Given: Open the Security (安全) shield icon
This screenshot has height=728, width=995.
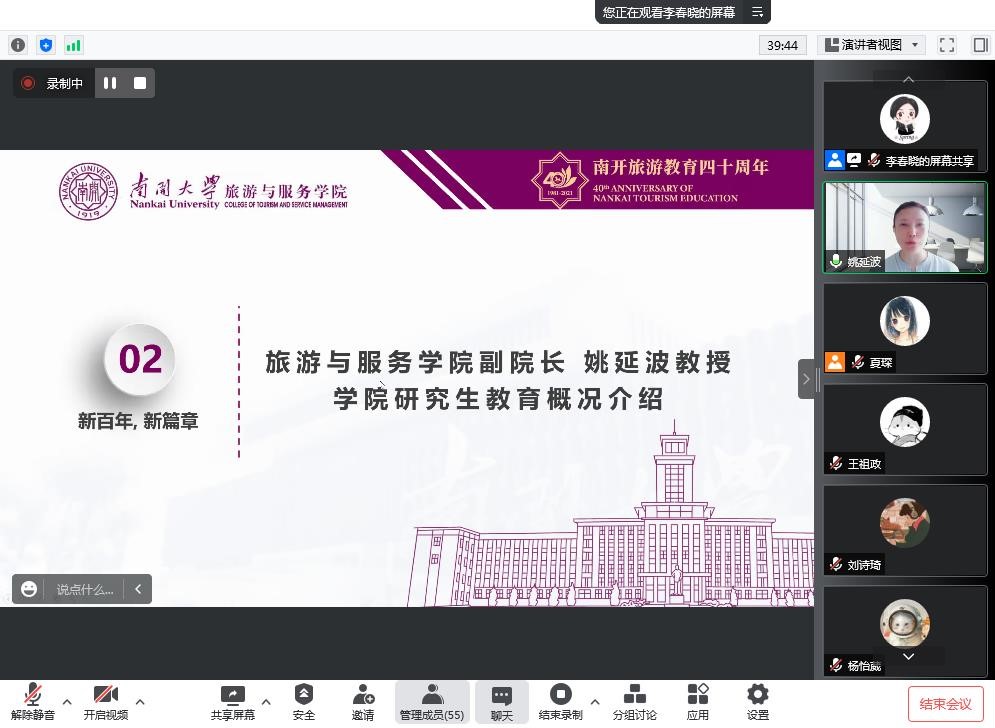Looking at the screenshot, I should [x=304, y=700].
